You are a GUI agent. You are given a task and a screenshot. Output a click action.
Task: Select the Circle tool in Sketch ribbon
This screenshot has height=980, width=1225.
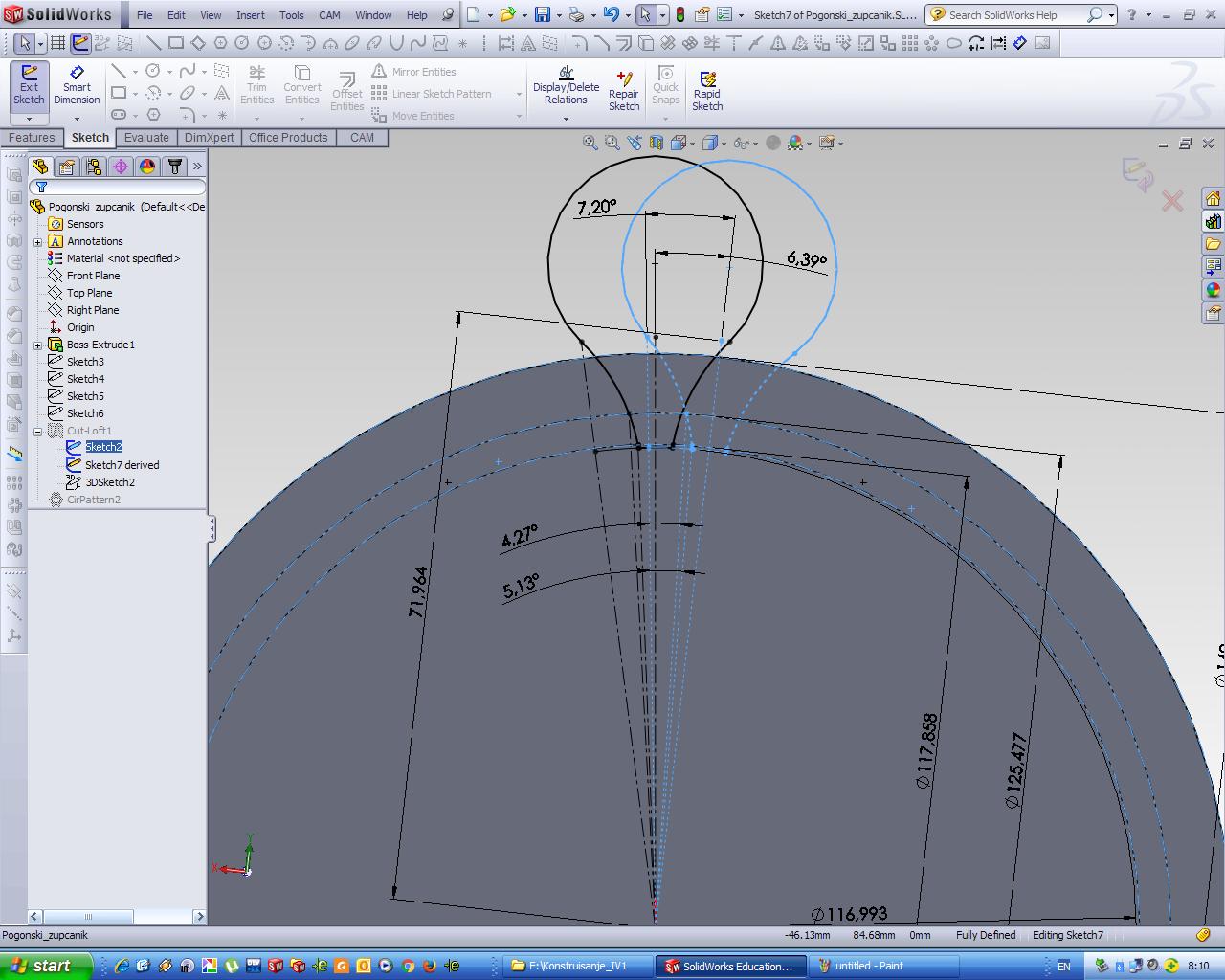(x=153, y=72)
